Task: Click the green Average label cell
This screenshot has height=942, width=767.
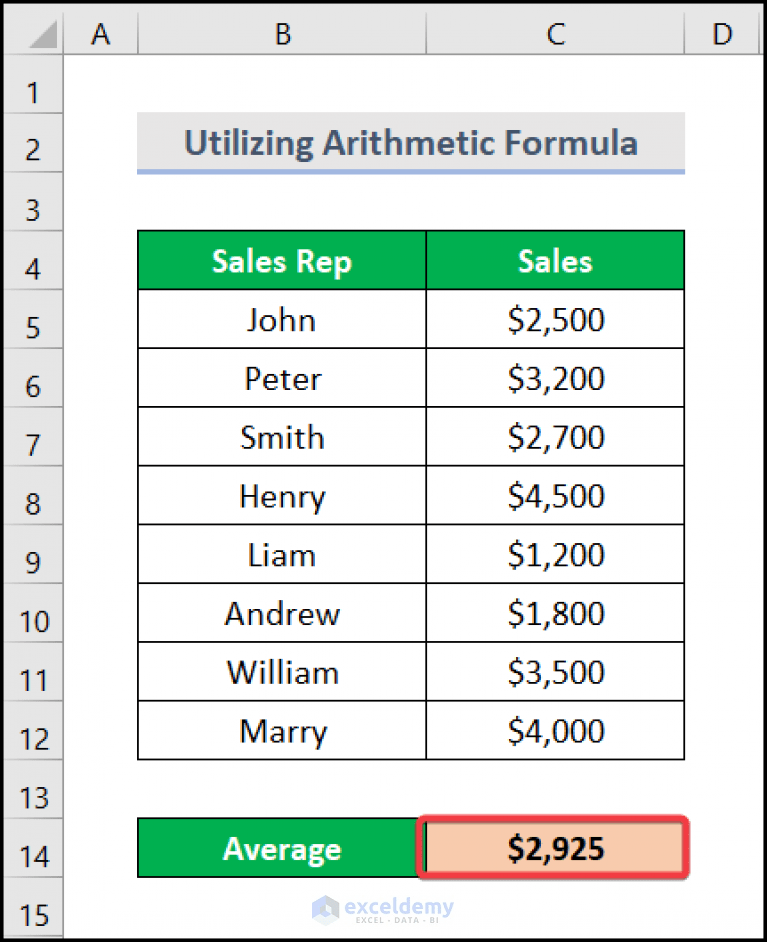Action: coord(282,848)
